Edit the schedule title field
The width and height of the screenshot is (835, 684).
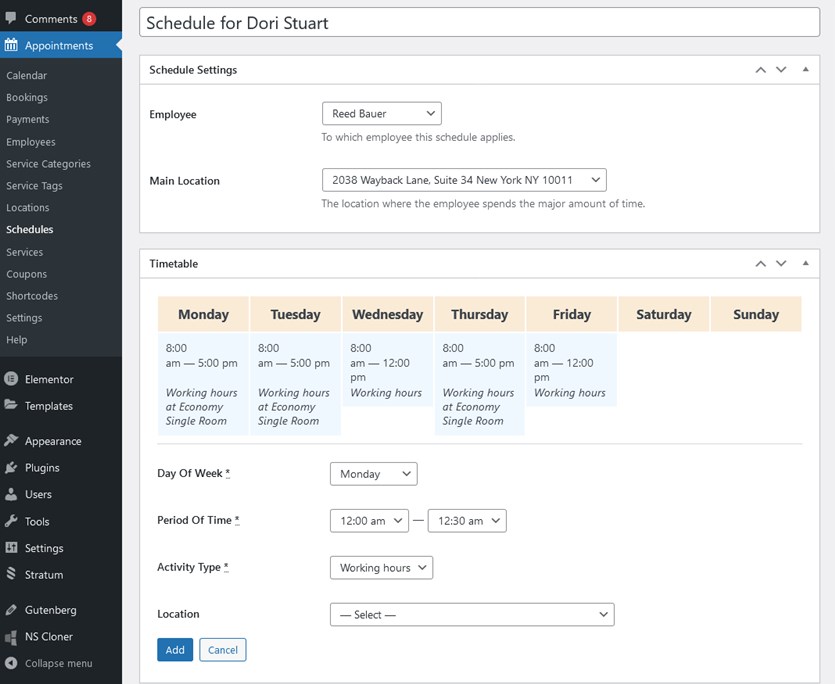pyautogui.click(x=479, y=22)
